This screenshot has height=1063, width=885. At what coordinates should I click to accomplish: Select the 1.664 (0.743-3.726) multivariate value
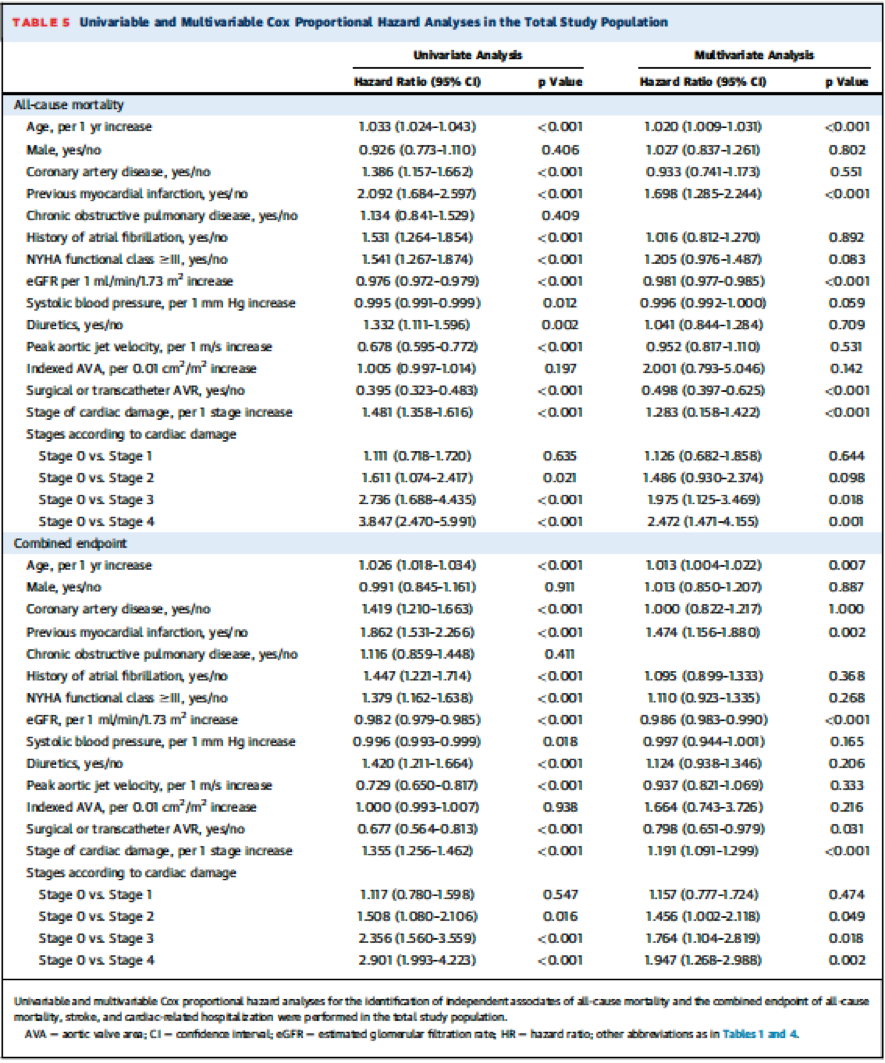(x=702, y=807)
